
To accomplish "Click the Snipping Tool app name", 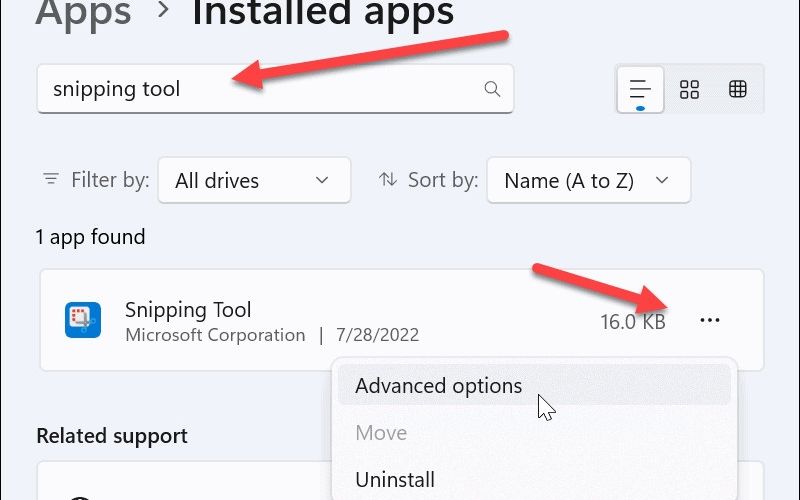I will [188, 310].
